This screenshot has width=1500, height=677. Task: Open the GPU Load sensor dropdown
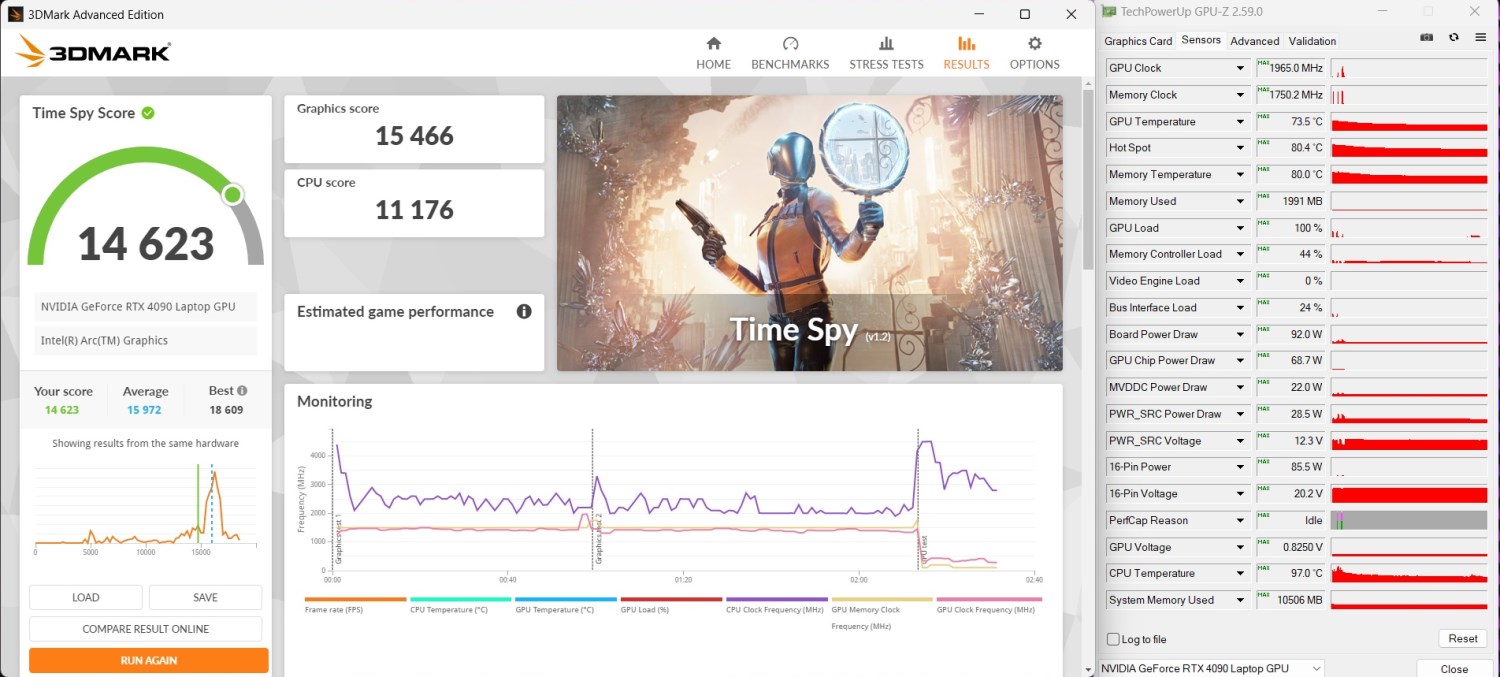[1242, 228]
